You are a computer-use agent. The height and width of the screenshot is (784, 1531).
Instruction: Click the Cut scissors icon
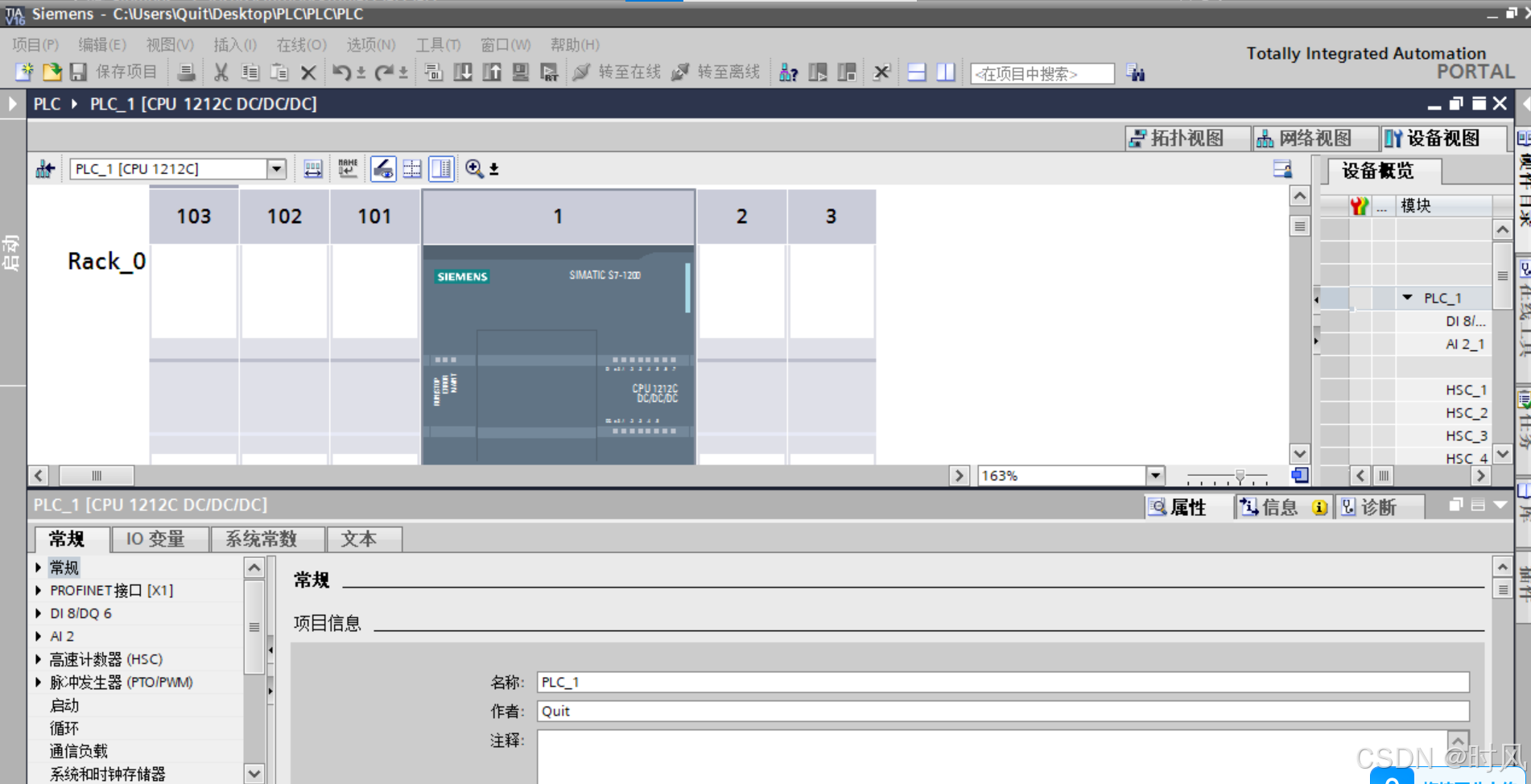(221, 72)
